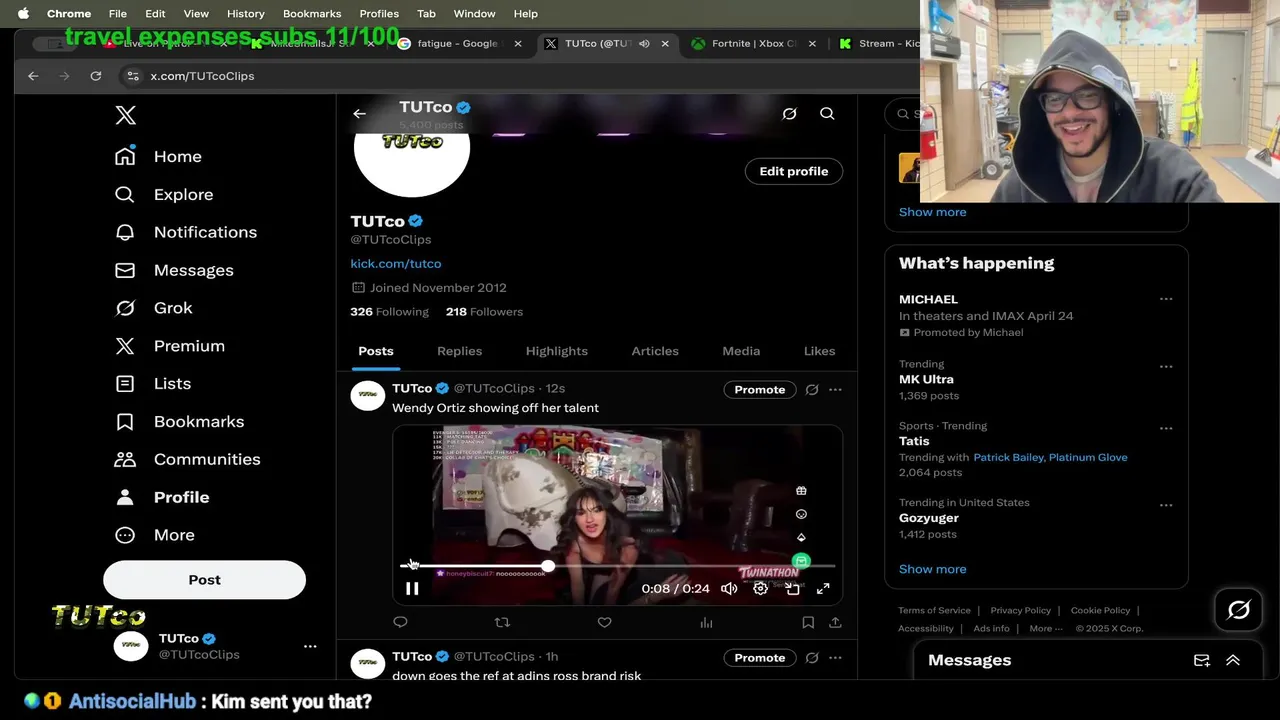The width and height of the screenshot is (1280, 720).
Task: Mute the TUTco tab audio icon
Action: pyautogui.click(x=644, y=44)
